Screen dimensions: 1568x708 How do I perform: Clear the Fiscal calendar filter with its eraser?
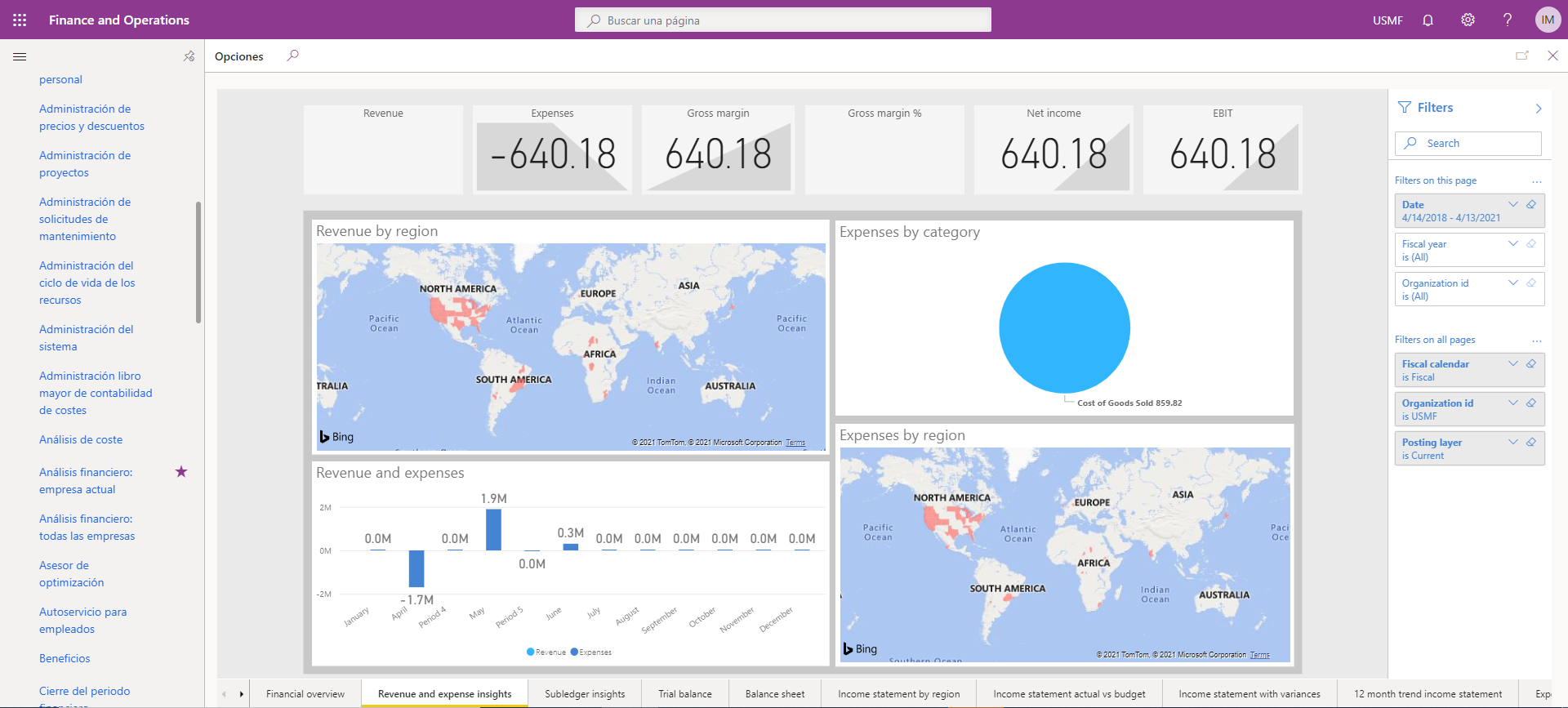tap(1531, 363)
